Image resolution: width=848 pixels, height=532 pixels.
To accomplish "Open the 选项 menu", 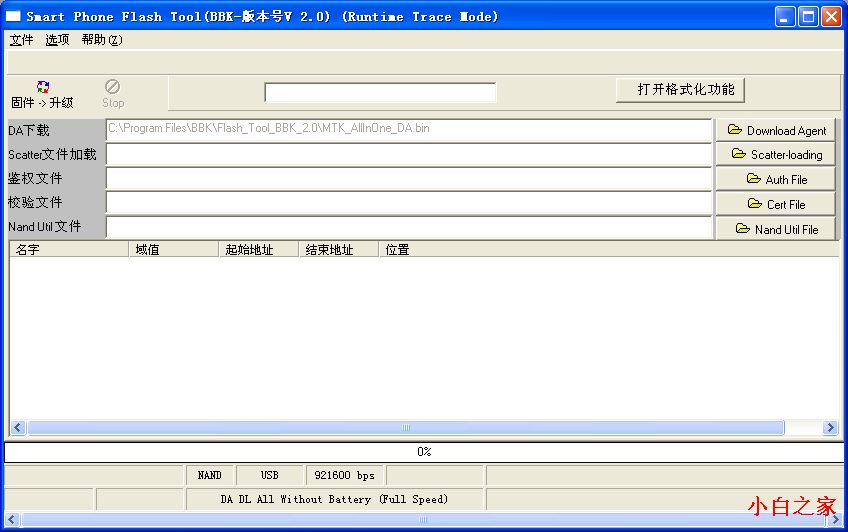I will coord(57,39).
